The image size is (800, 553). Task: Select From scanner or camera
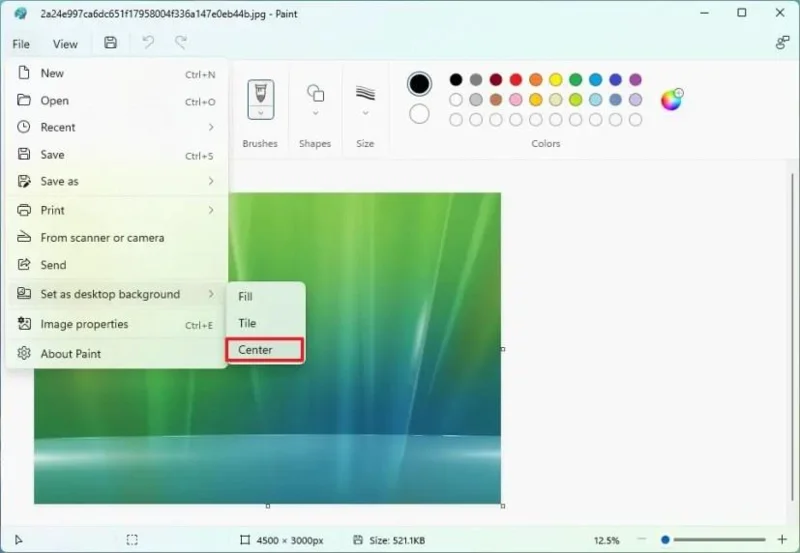click(x=117, y=238)
